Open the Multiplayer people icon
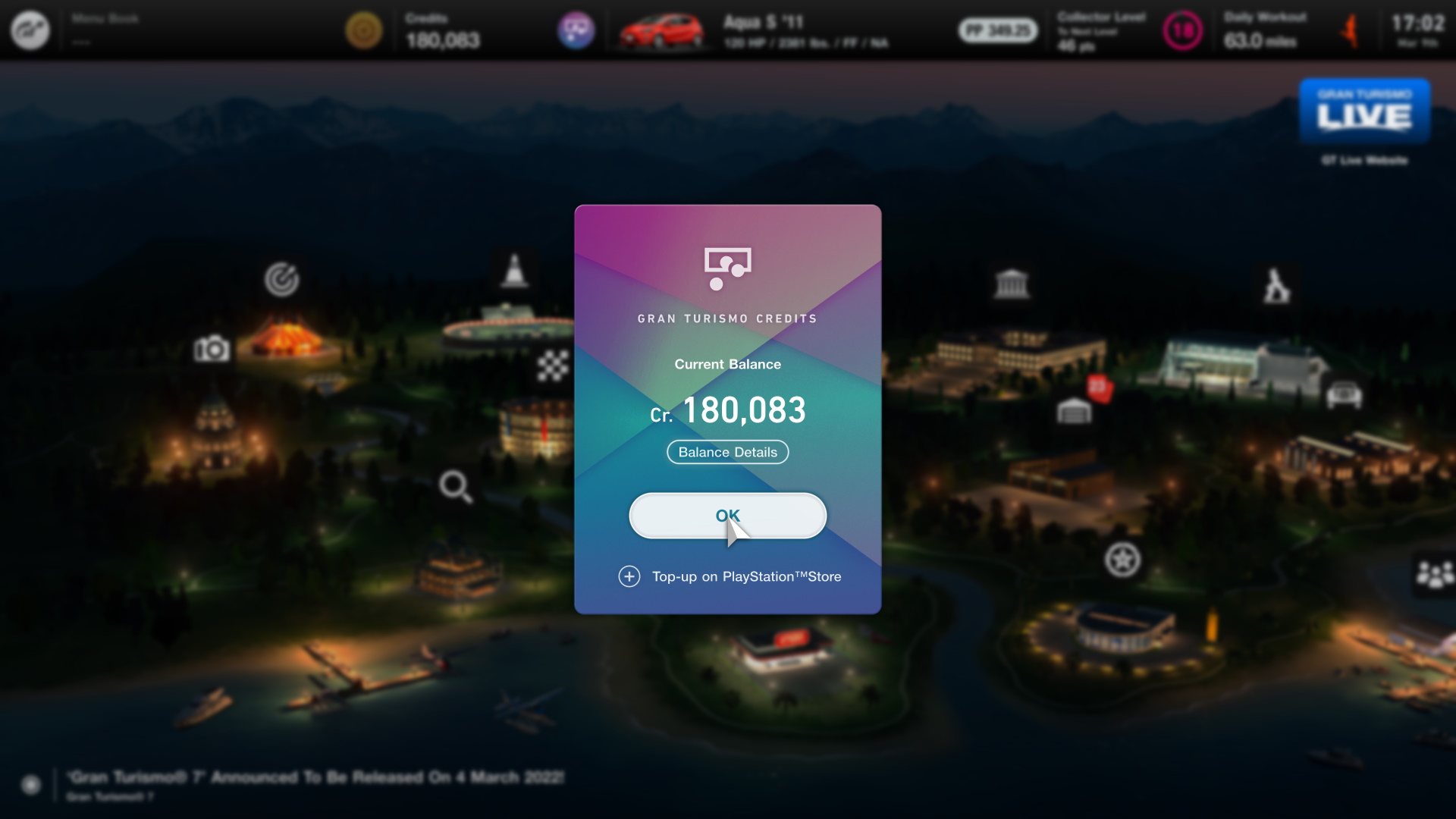This screenshot has height=819, width=1456. [1435, 574]
